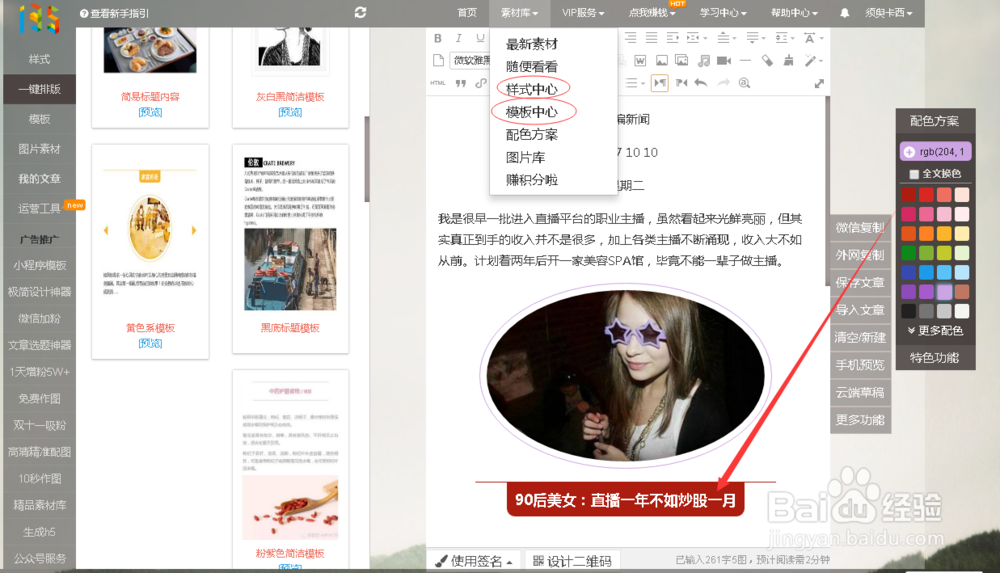Switch to HTML source view
The width and height of the screenshot is (1000, 573).
[438, 83]
